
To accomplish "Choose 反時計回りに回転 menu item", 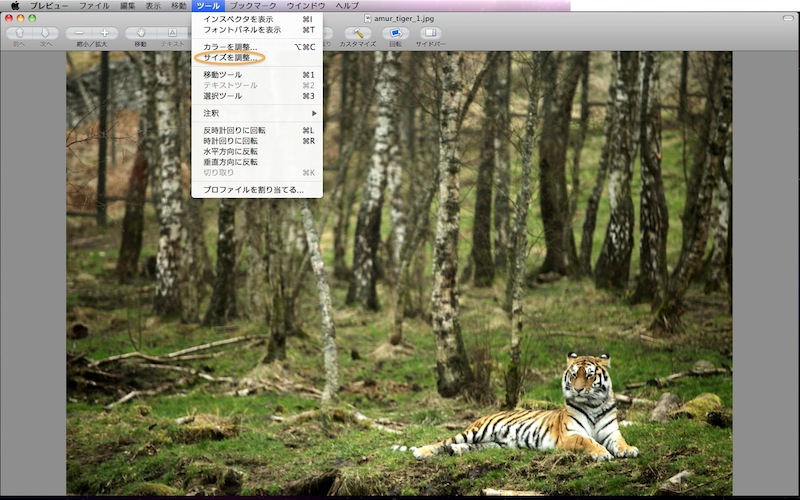I will [x=257, y=130].
